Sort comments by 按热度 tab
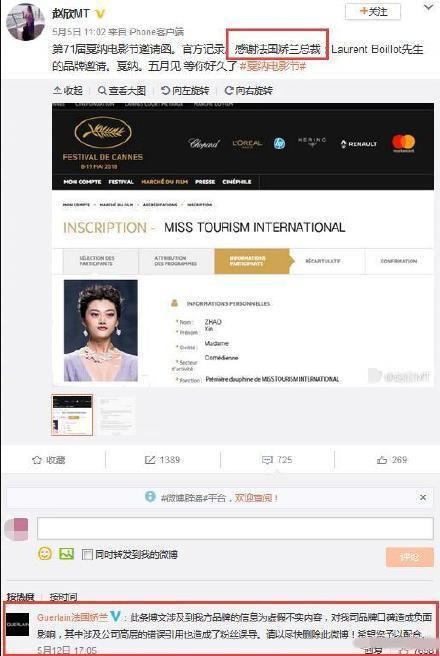The height and width of the screenshot is (656, 440). [20, 597]
